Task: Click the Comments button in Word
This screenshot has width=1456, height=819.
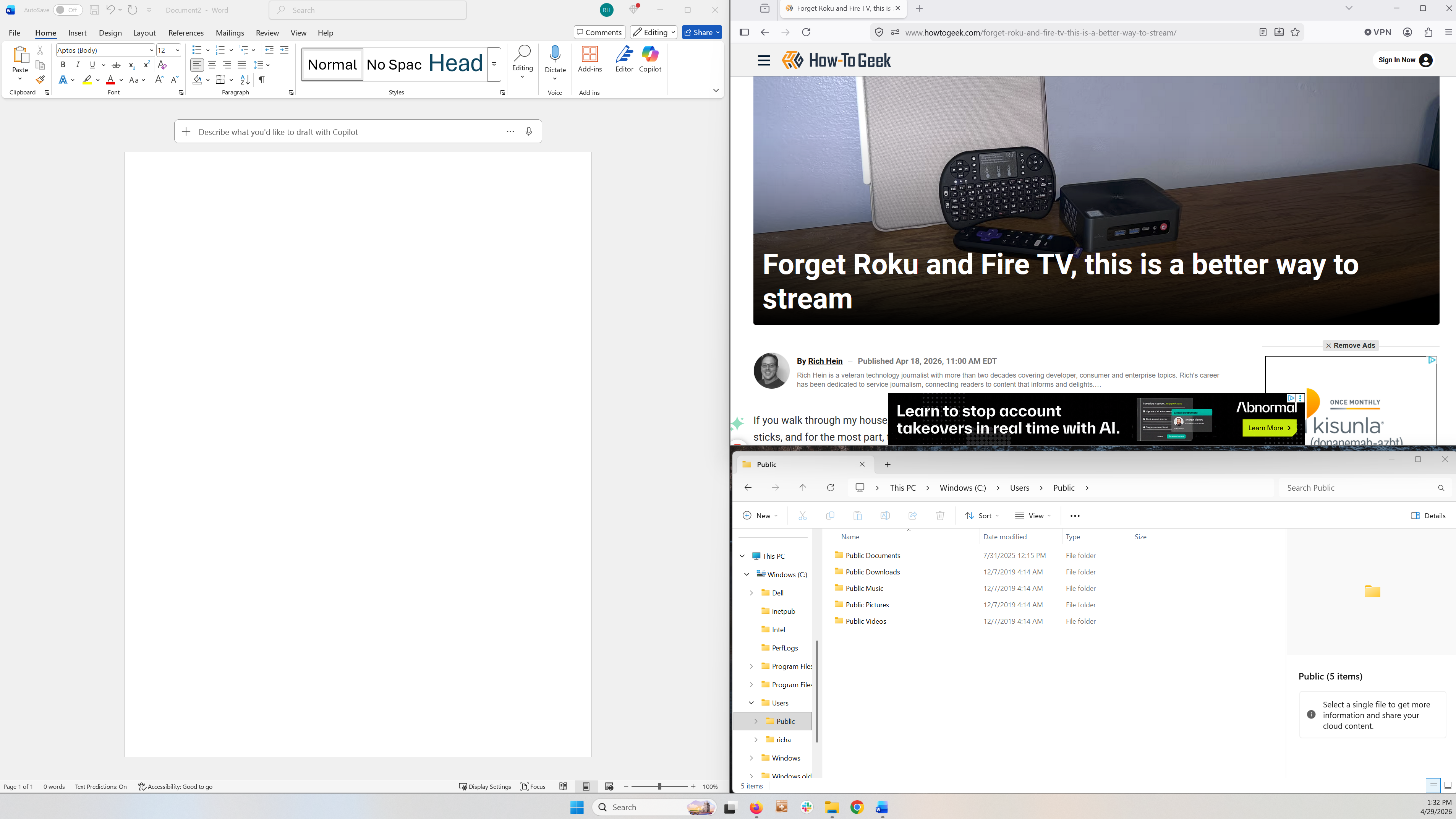Action: (599, 32)
